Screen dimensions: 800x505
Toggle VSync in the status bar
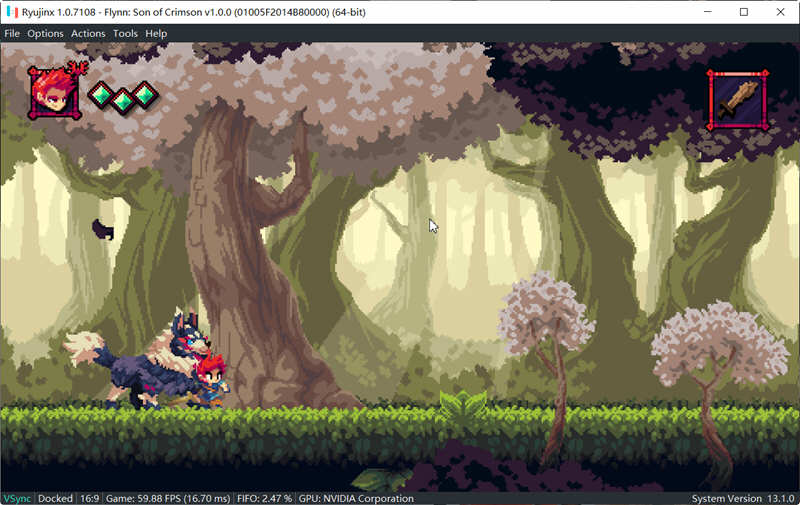pyautogui.click(x=17, y=498)
